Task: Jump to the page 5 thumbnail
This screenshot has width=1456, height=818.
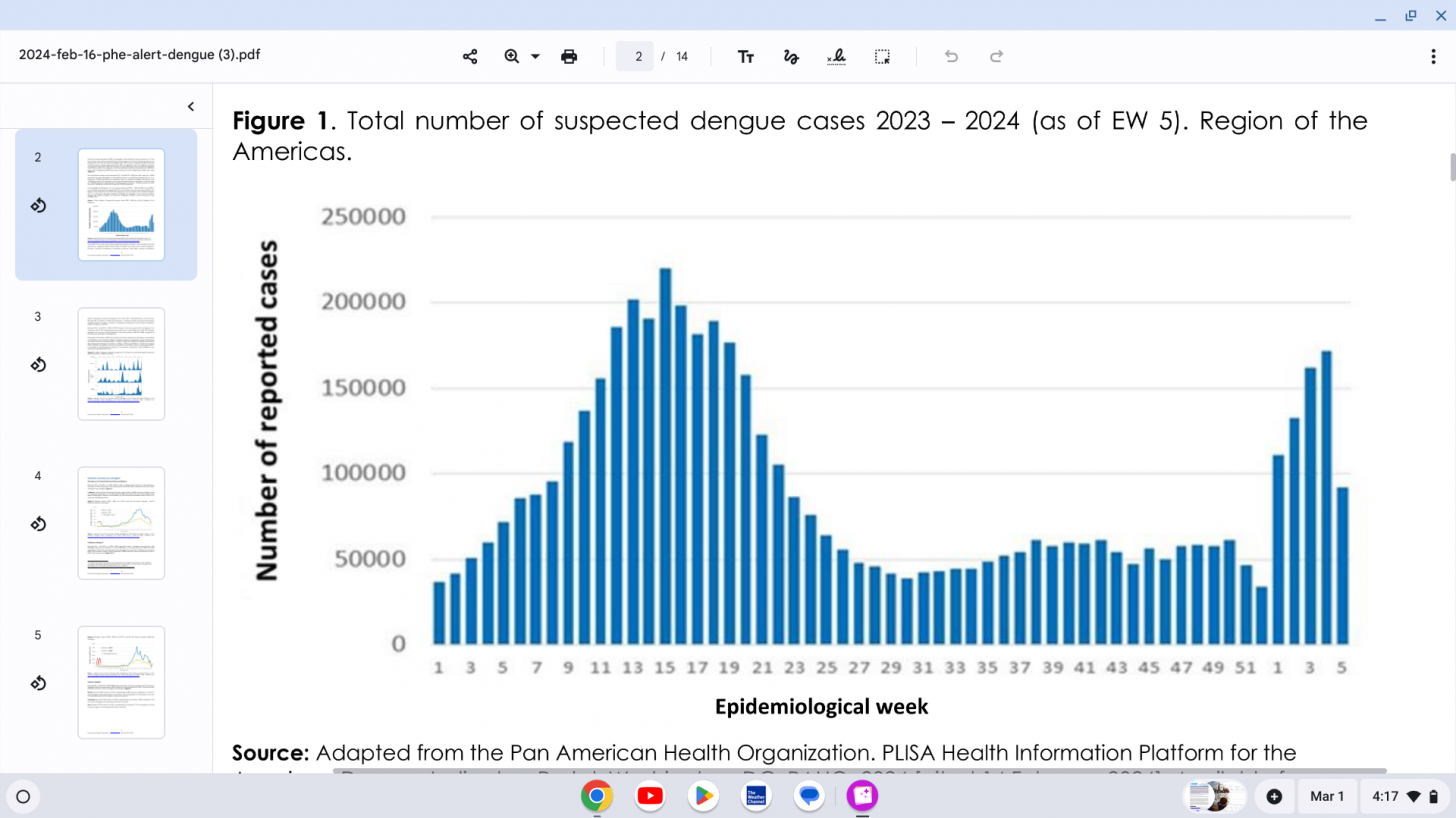Action: [121, 682]
